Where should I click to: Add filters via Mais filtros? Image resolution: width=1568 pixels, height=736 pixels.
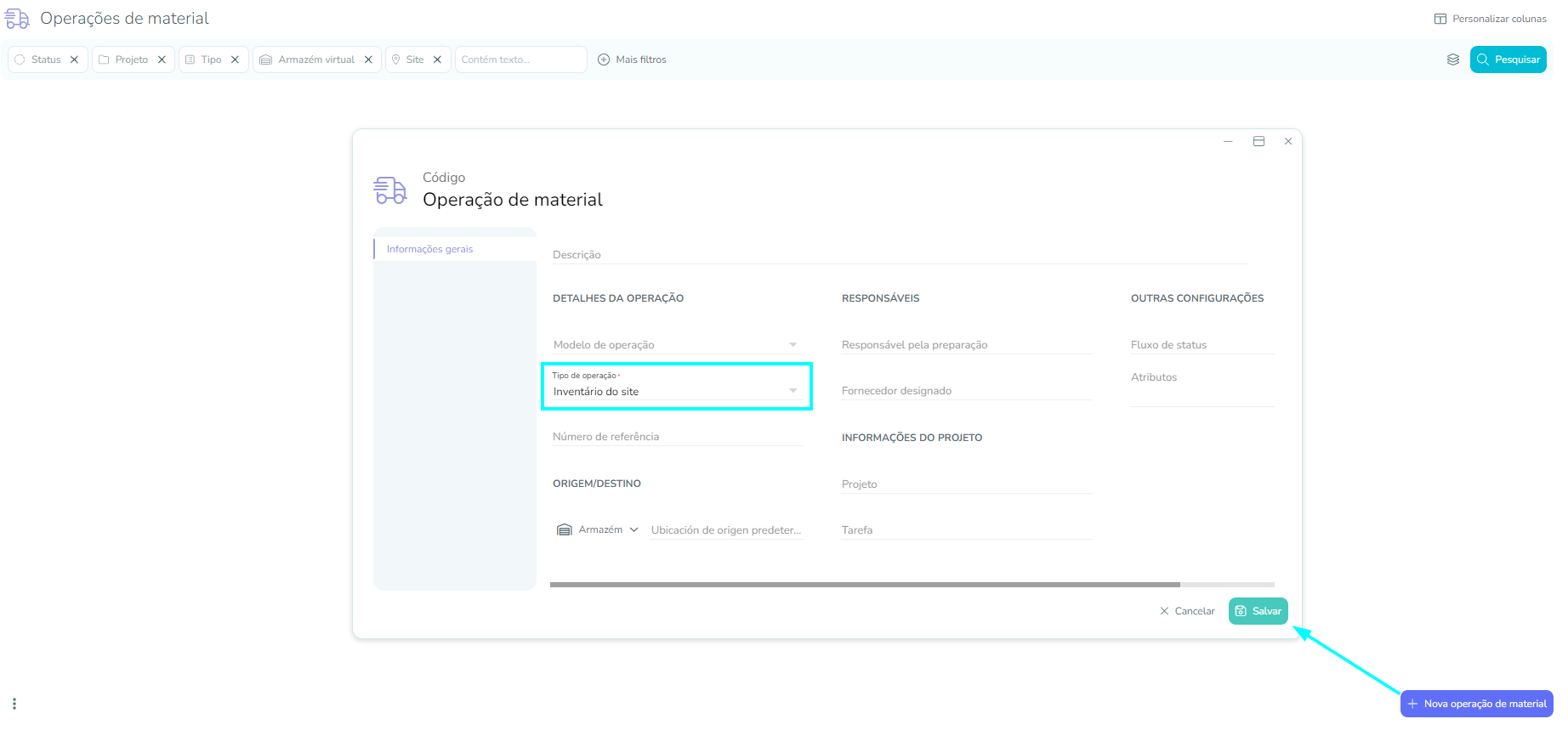pos(632,59)
